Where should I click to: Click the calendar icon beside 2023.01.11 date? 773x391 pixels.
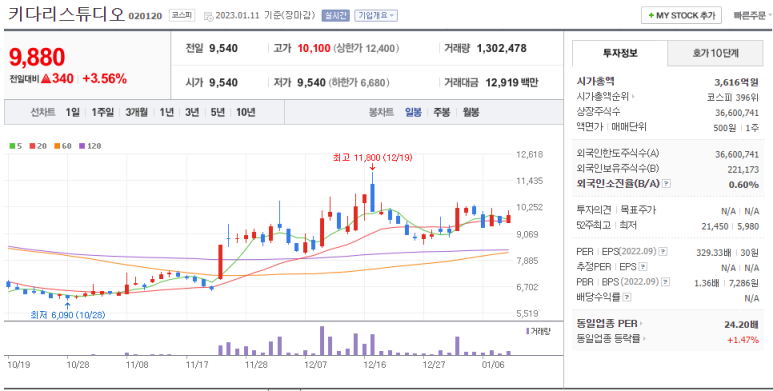tap(208, 16)
